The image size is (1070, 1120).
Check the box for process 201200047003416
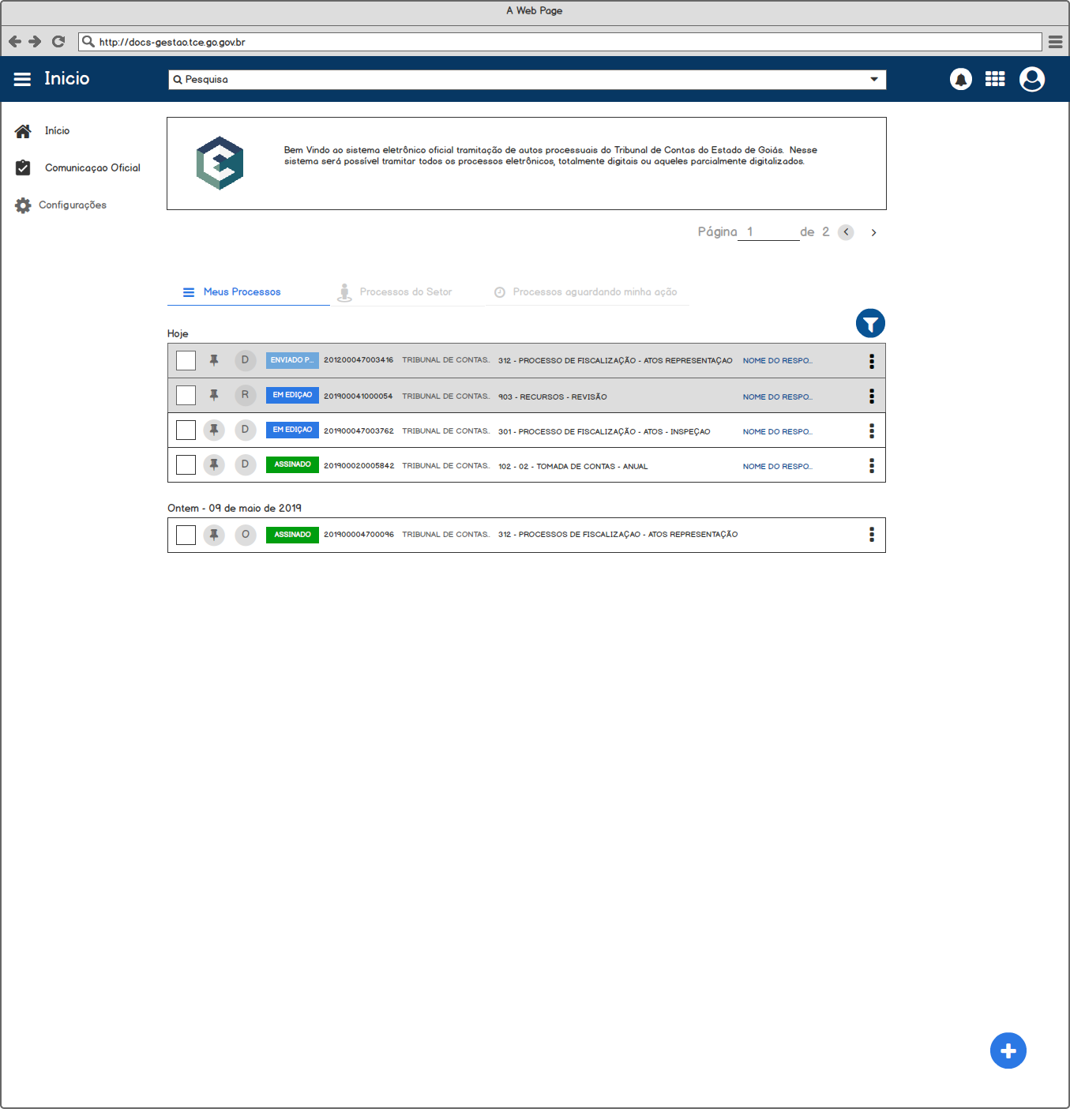[186, 361]
